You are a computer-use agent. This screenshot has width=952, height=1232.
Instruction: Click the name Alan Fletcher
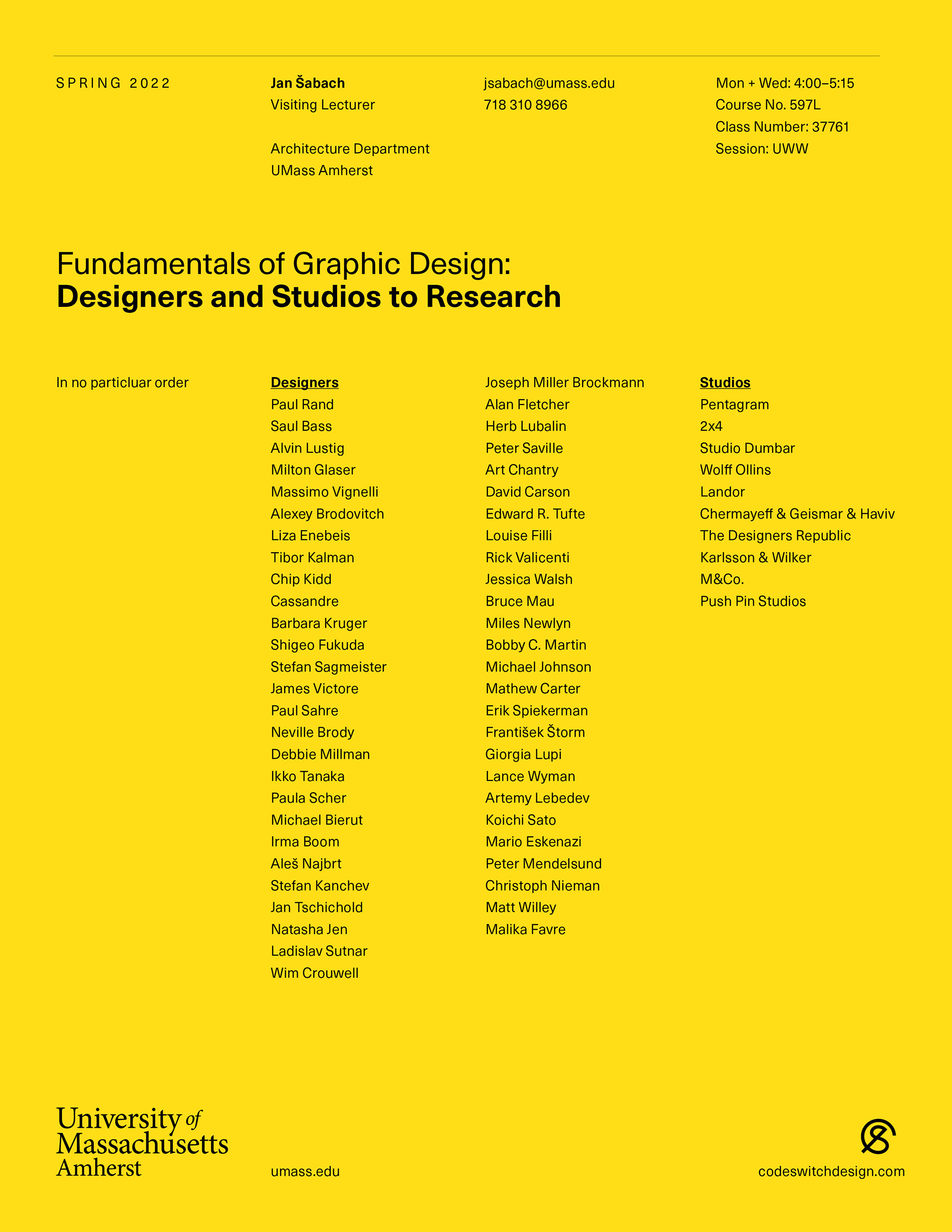(528, 405)
